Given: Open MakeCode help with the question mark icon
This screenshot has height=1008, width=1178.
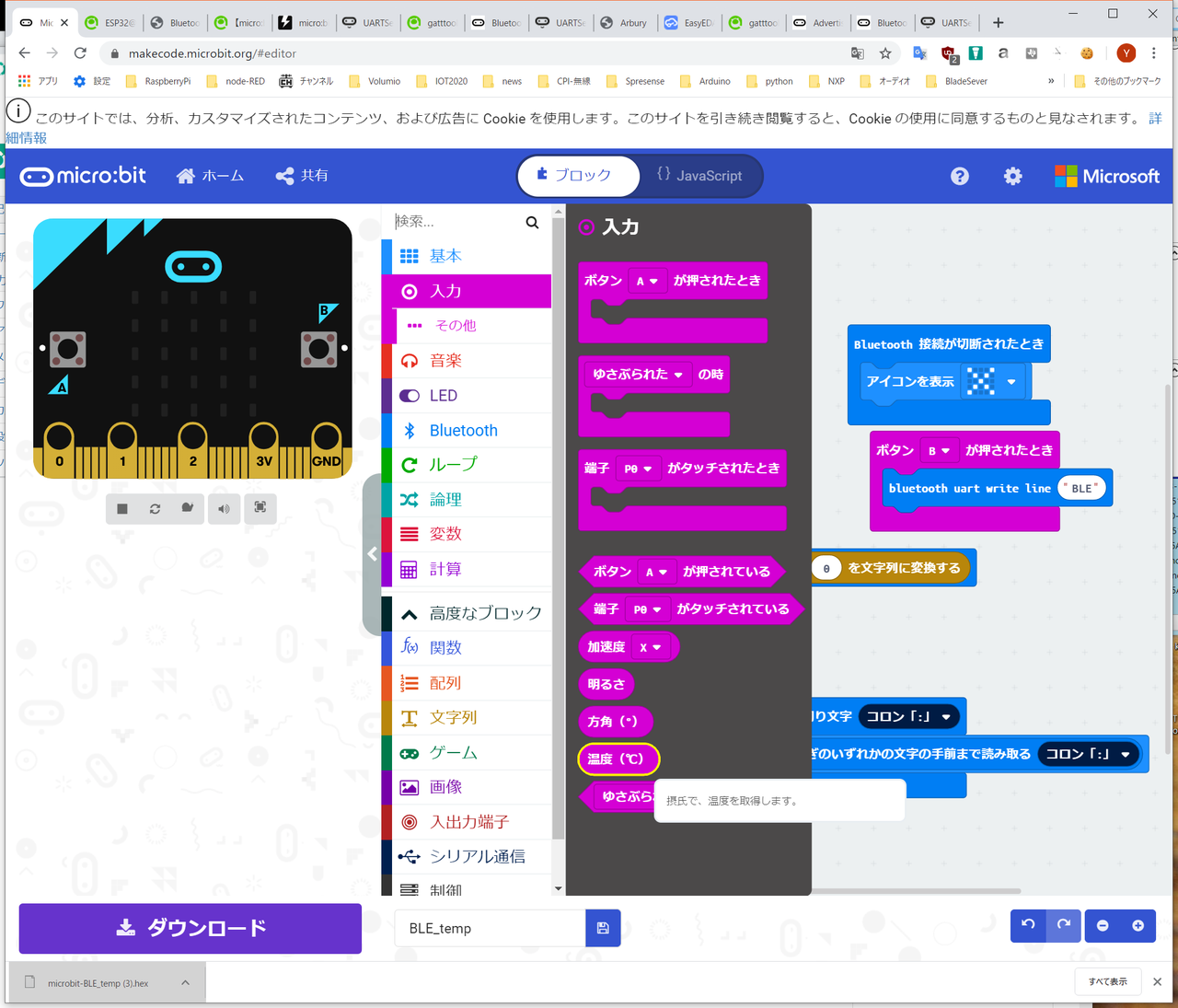Looking at the screenshot, I should pyautogui.click(x=960, y=176).
